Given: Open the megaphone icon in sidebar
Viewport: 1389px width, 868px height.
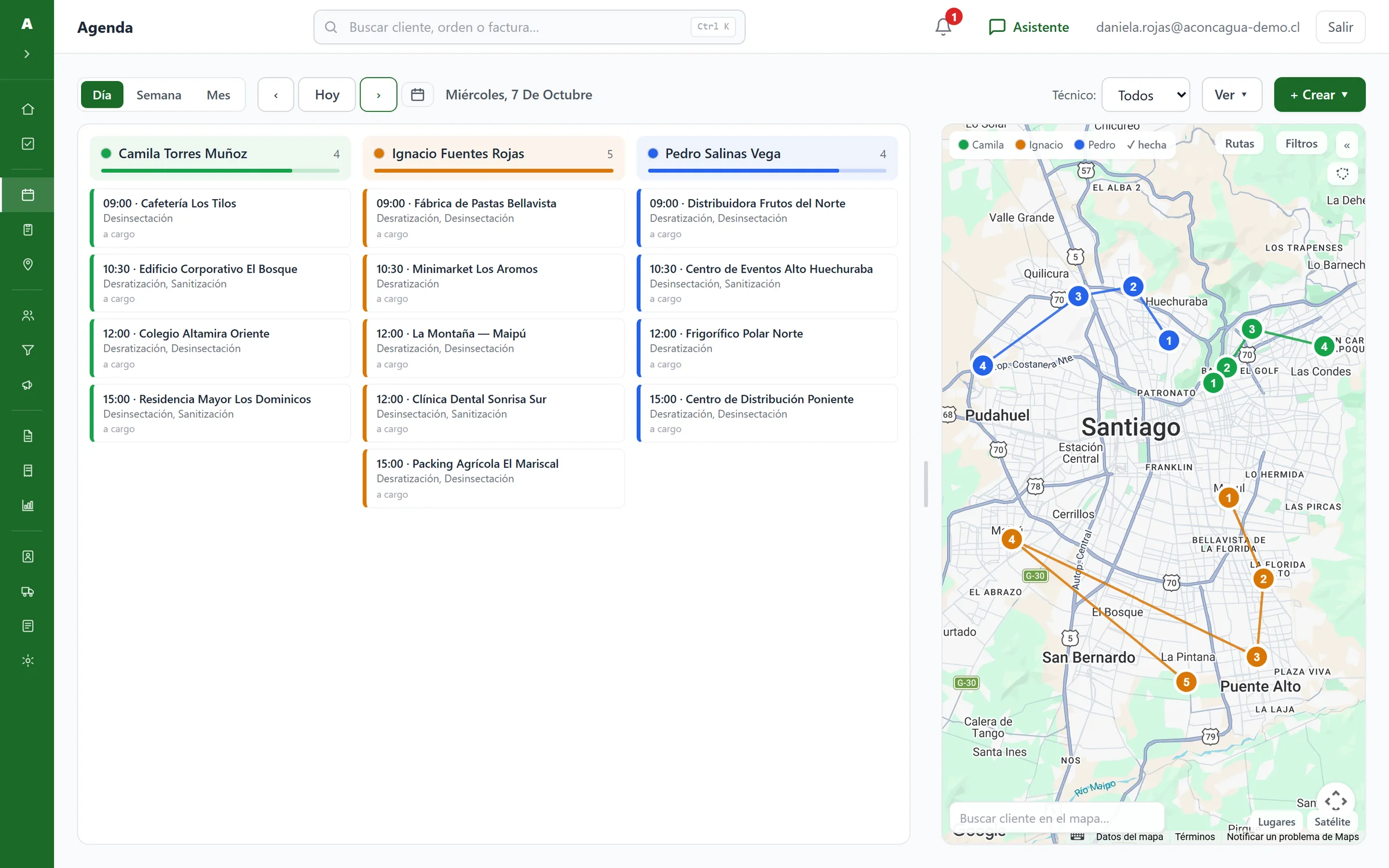Looking at the screenshot, I should click(x=28, y=385).
